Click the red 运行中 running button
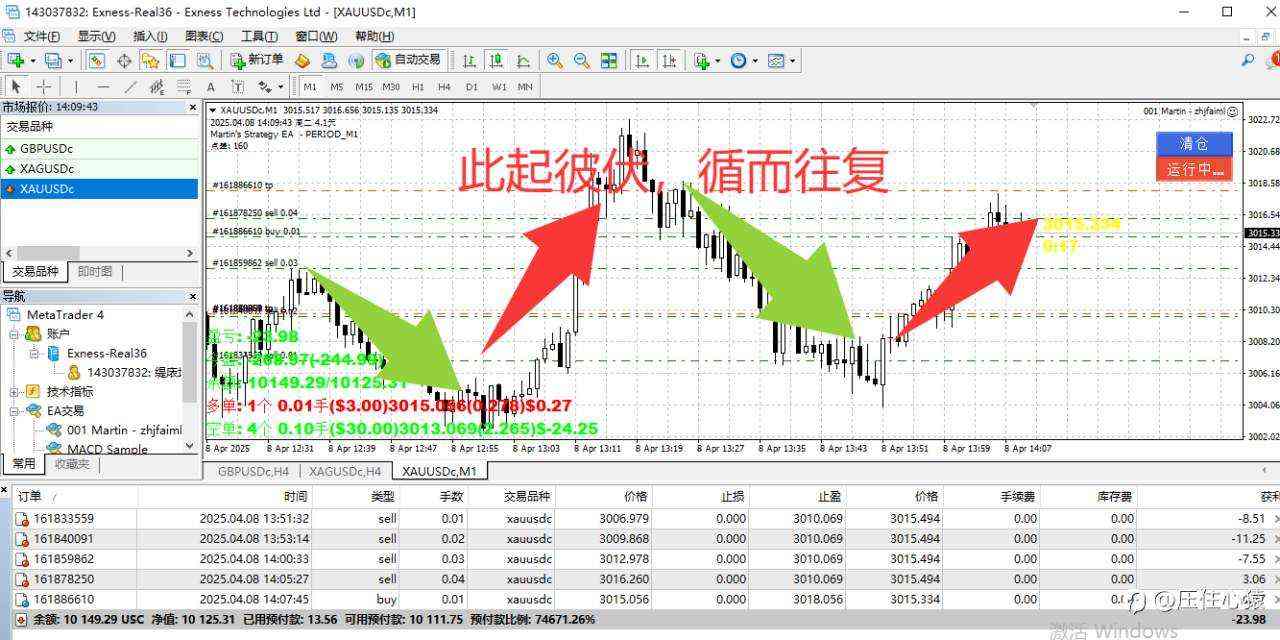Screen dimensions: 1280x640 (1194, 169)
